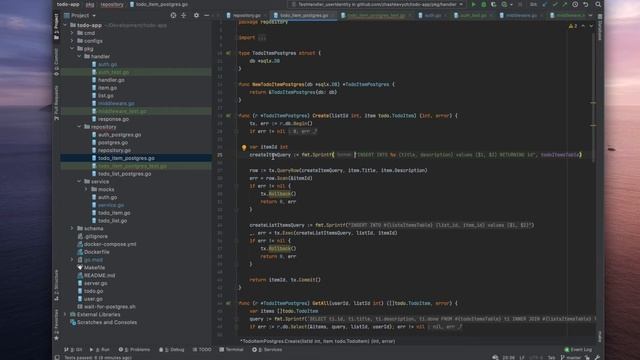Open Event Log in status bar

578,350
